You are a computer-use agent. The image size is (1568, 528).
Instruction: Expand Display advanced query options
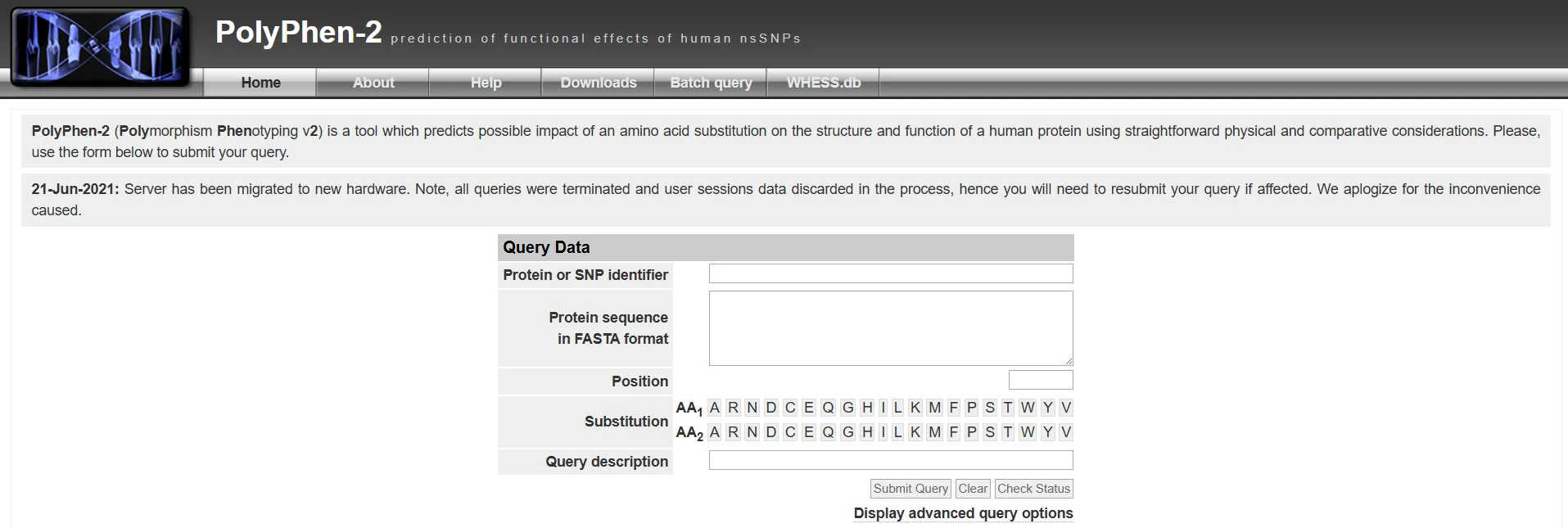point(963,513)
